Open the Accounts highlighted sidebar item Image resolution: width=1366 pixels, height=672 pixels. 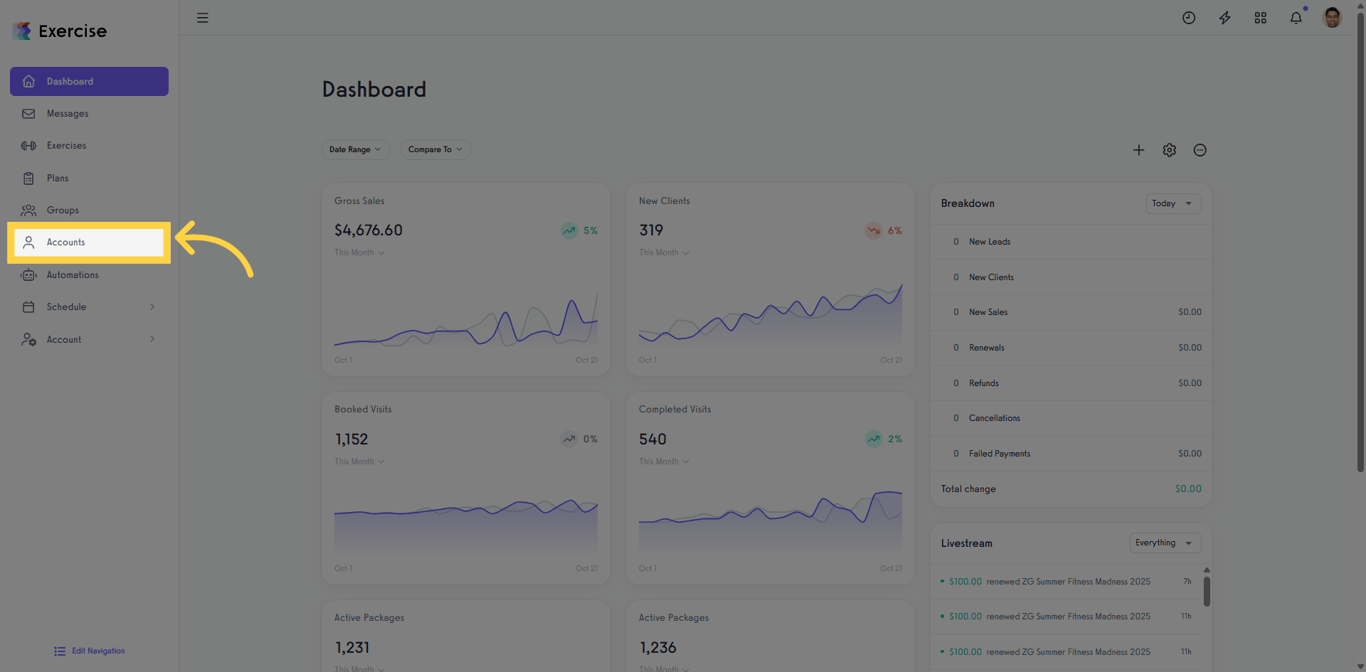coord(66,241)
